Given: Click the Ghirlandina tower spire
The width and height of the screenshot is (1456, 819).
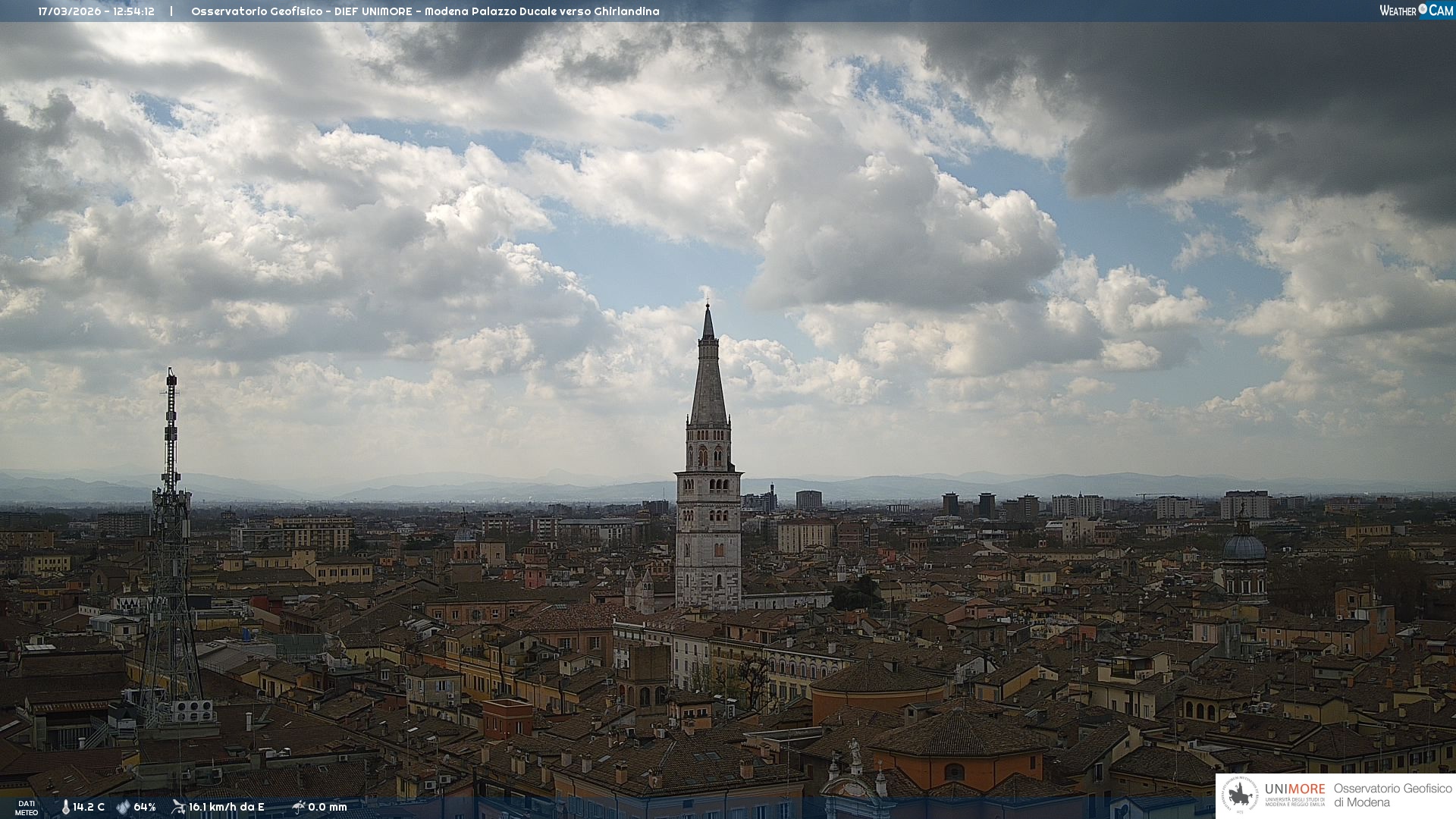Looking at the screenshot, I should pyautogui.click(x=708, y=379).
